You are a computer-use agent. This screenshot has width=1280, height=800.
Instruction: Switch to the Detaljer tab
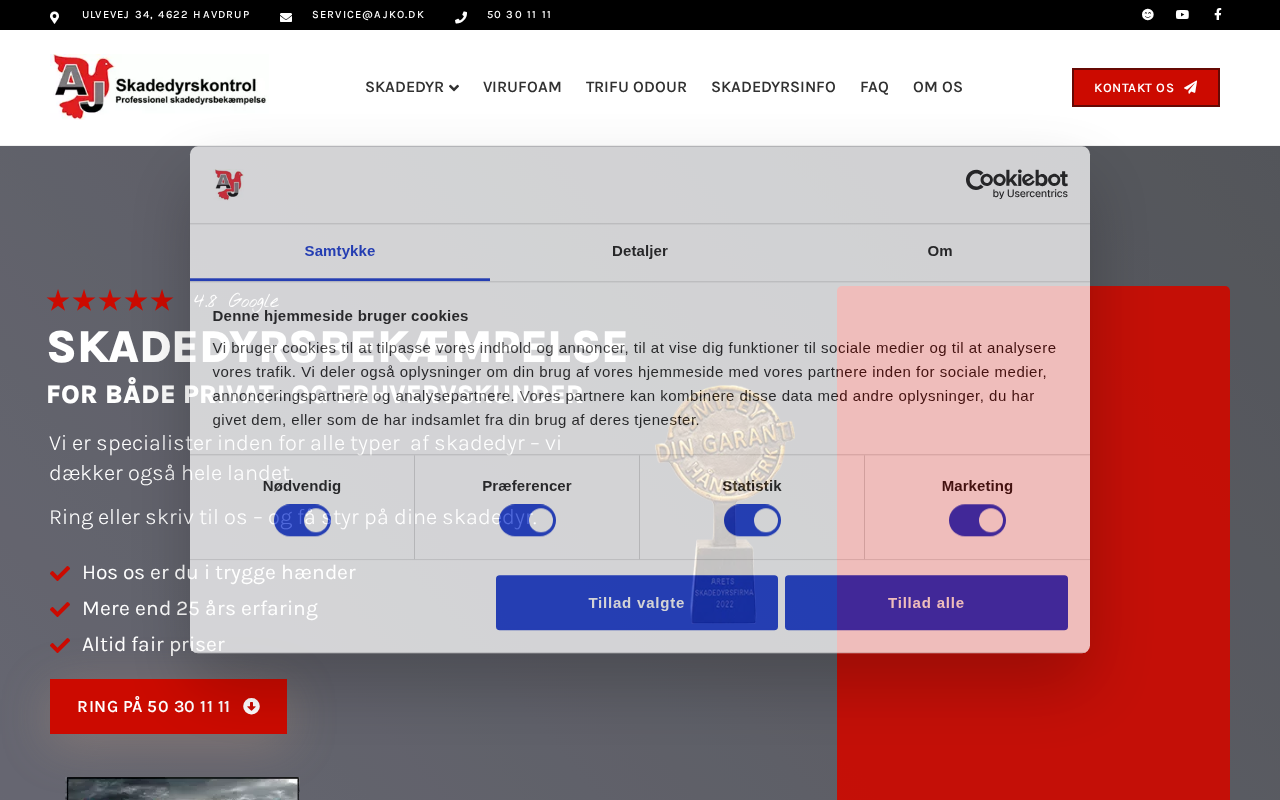coord(640,251)
